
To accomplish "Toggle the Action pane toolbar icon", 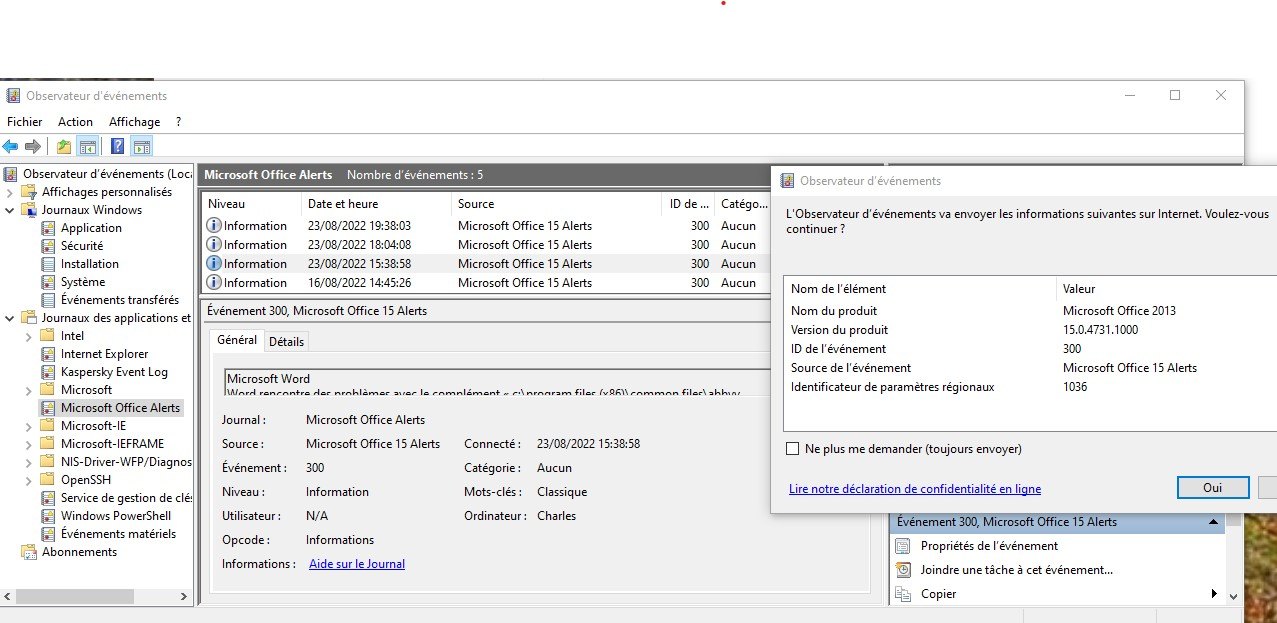I will [141, 147].
